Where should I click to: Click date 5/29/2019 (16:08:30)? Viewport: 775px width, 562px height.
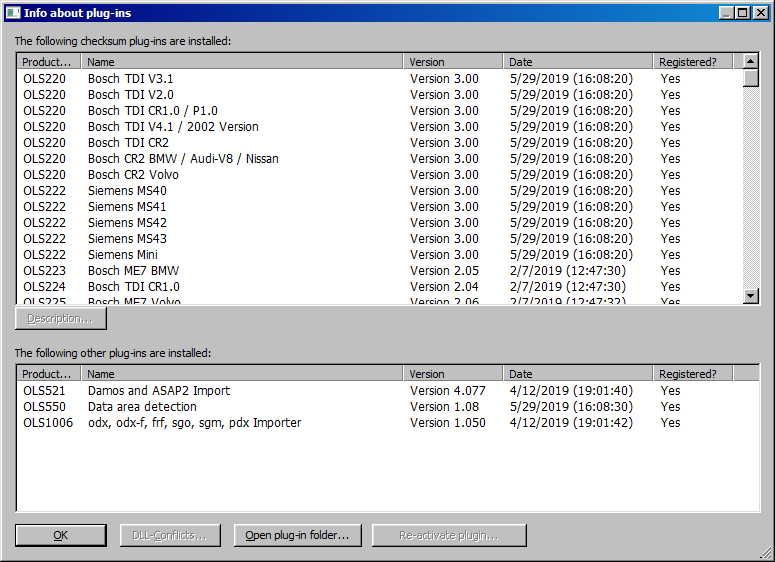tap(571, 407)
